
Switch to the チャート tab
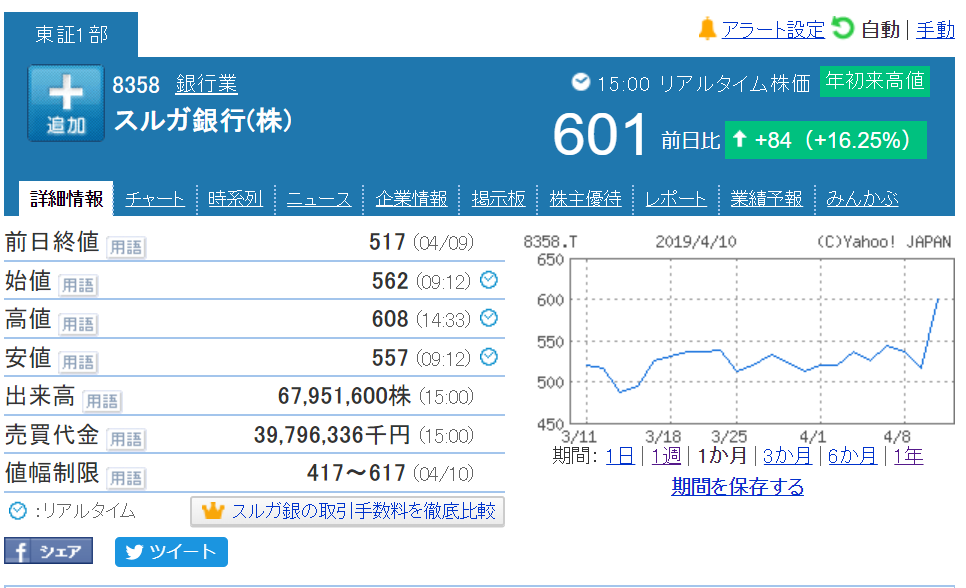[155, 198]
